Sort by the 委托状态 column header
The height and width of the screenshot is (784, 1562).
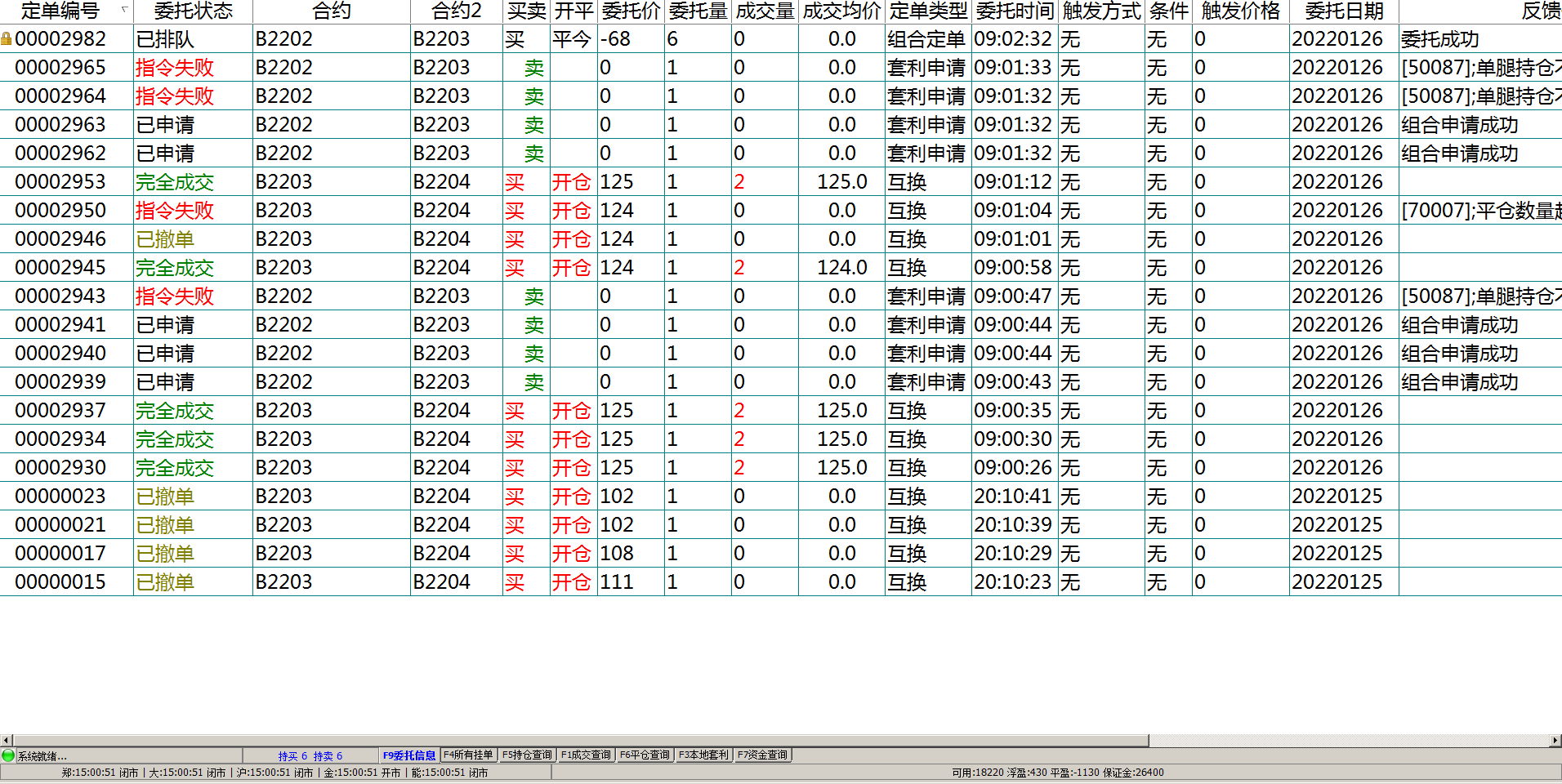click(x=193, y=11)
